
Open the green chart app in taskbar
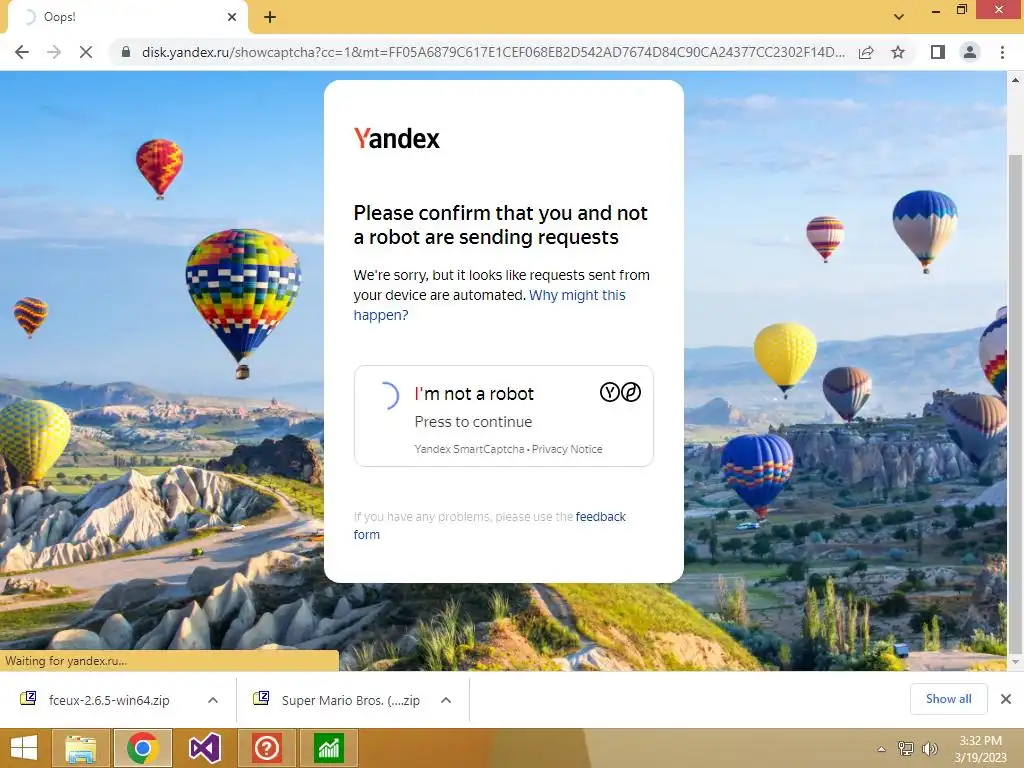point(328,748)
